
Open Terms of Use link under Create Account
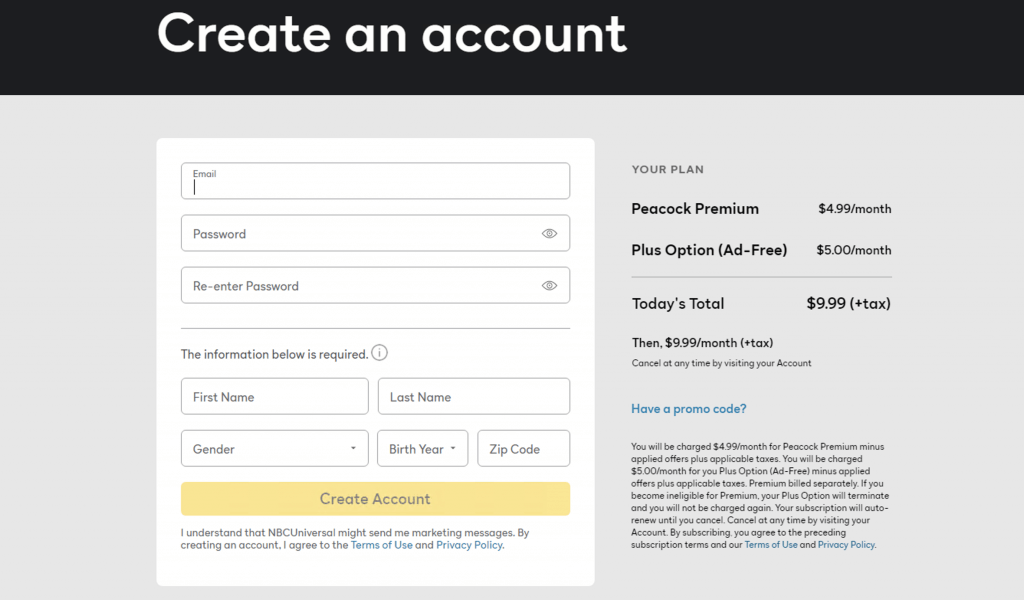point(382,546)
